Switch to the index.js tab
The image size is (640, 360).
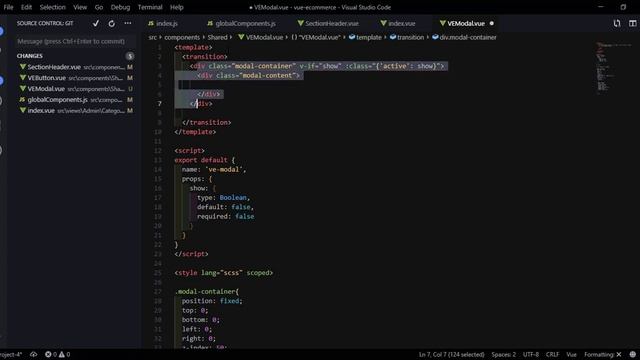click(163, 24)
